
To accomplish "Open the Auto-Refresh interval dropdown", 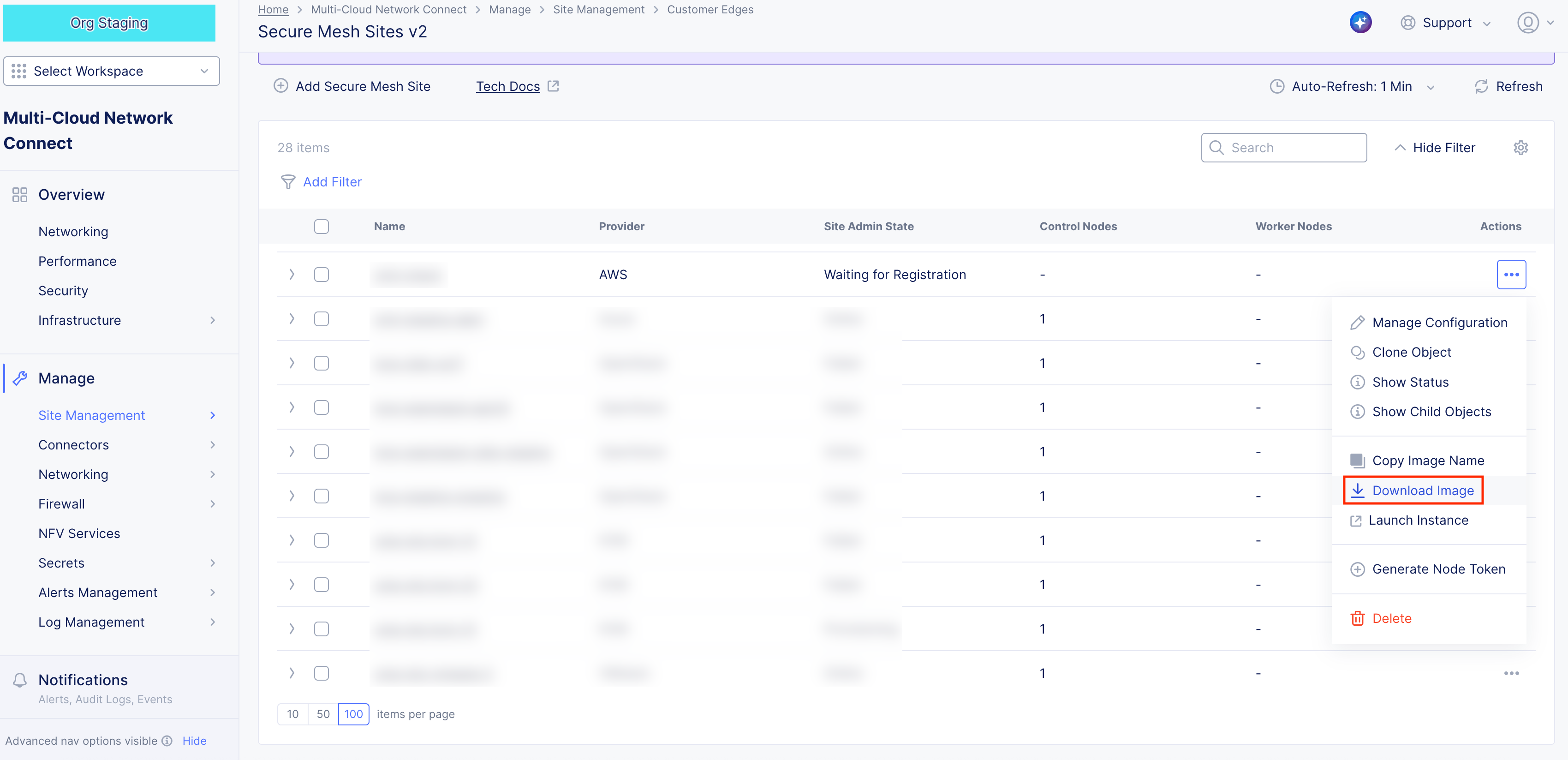I will coord(1351,86).
